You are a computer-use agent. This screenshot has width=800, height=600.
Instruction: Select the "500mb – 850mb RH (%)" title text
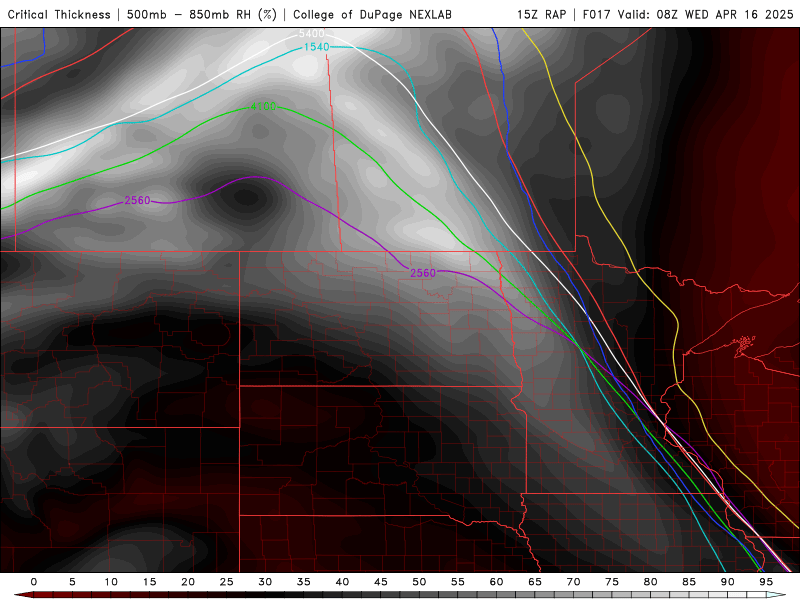click(202, 14)
